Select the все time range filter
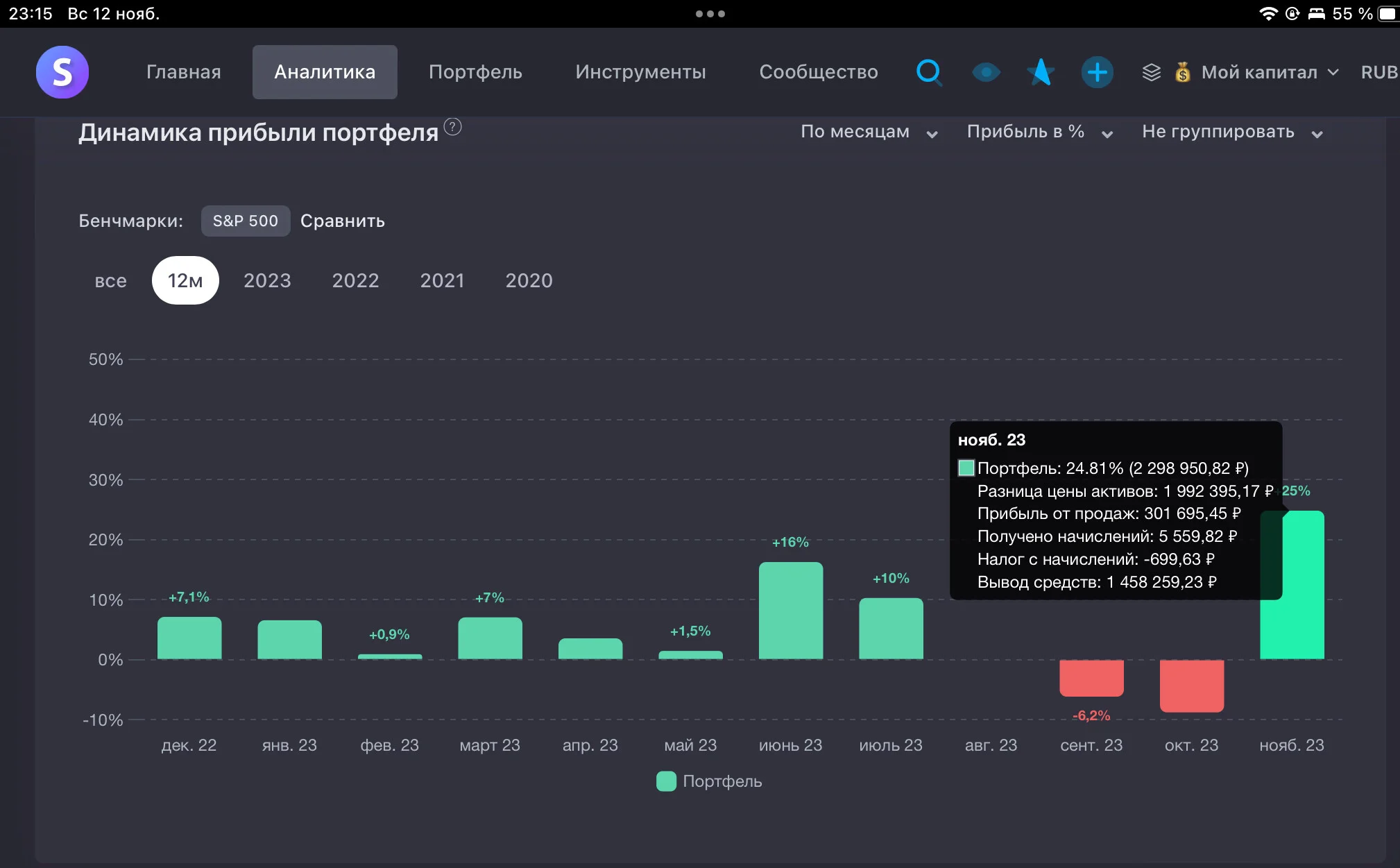The height and width of the screenshot is (868, 1400). pos(111,280)
